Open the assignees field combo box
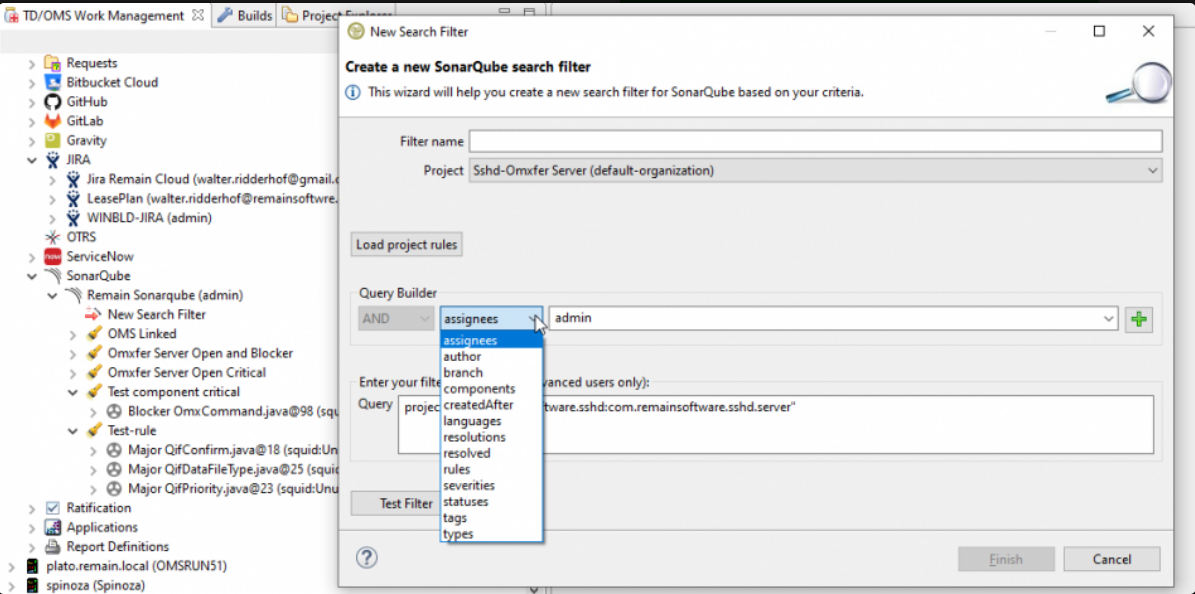 point(492,319)
